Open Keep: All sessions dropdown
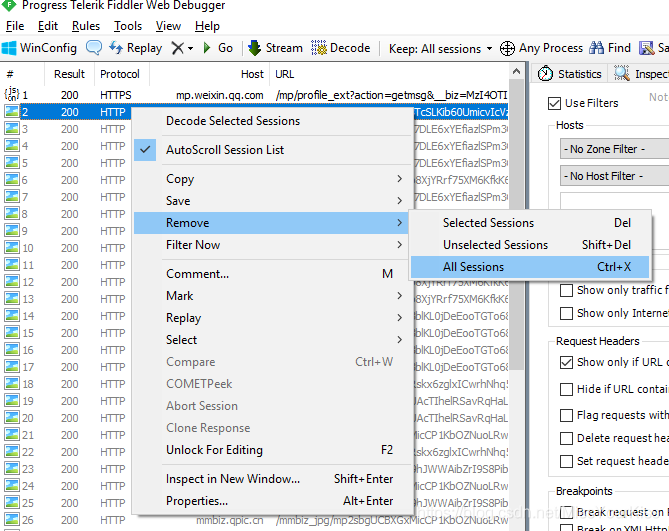The width and height of the screenshot is (669, 531). click(x=441, y=49)
